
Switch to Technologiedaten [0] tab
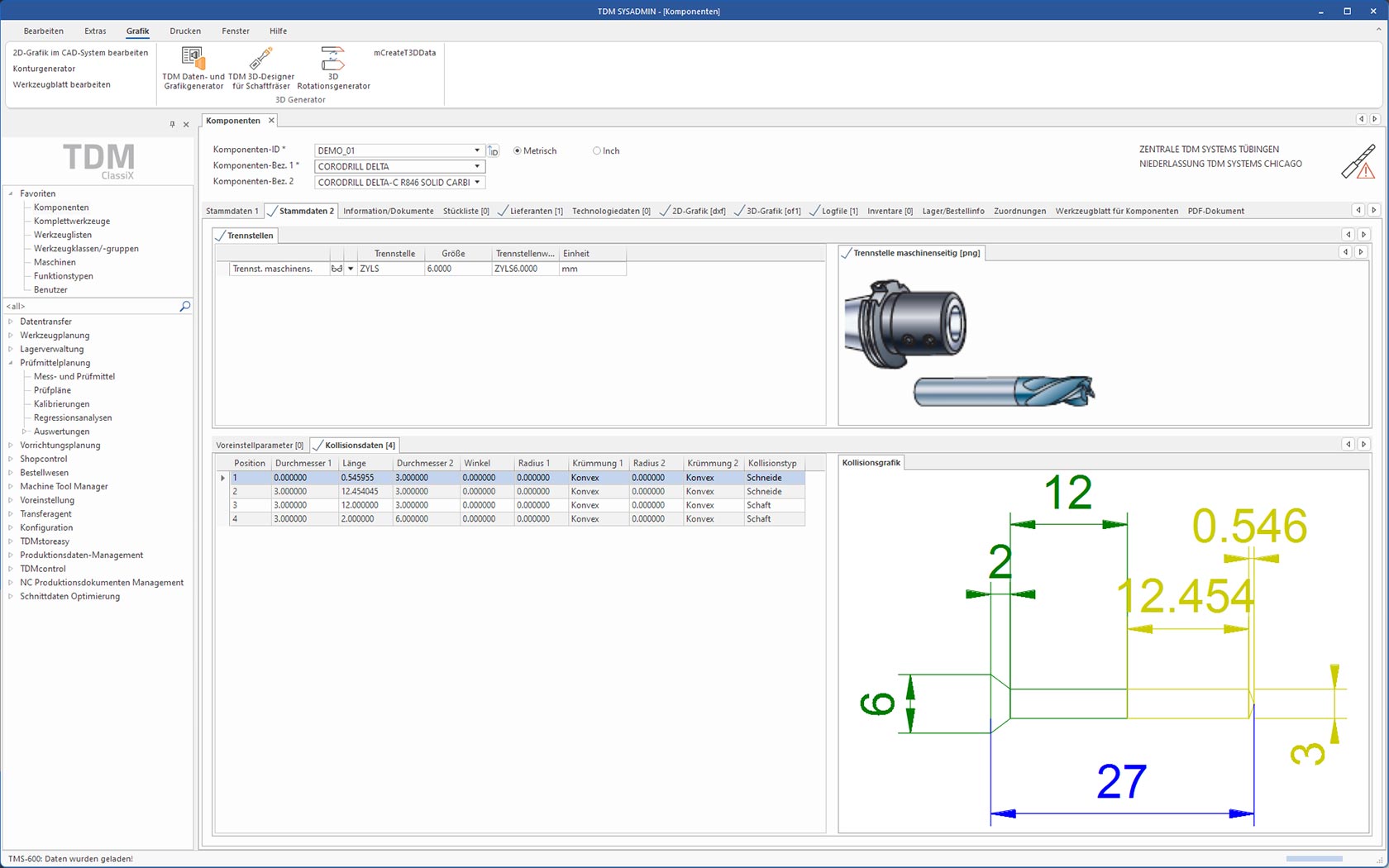[611, 211]
